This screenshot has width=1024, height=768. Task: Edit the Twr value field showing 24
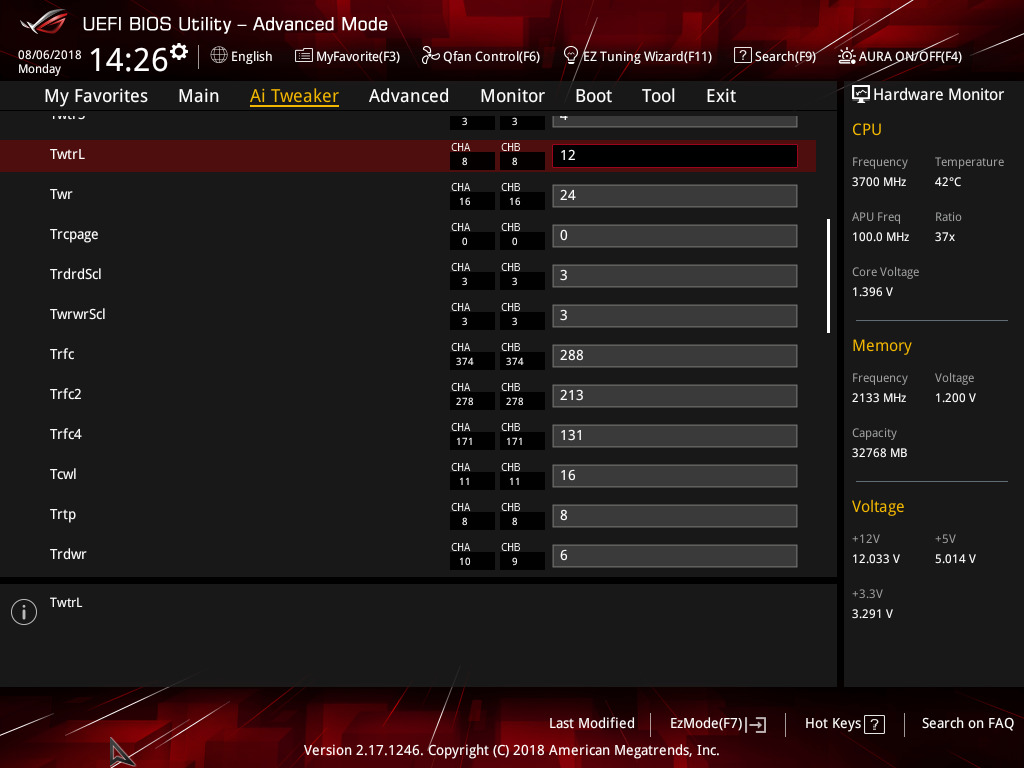tap(675, 195)
